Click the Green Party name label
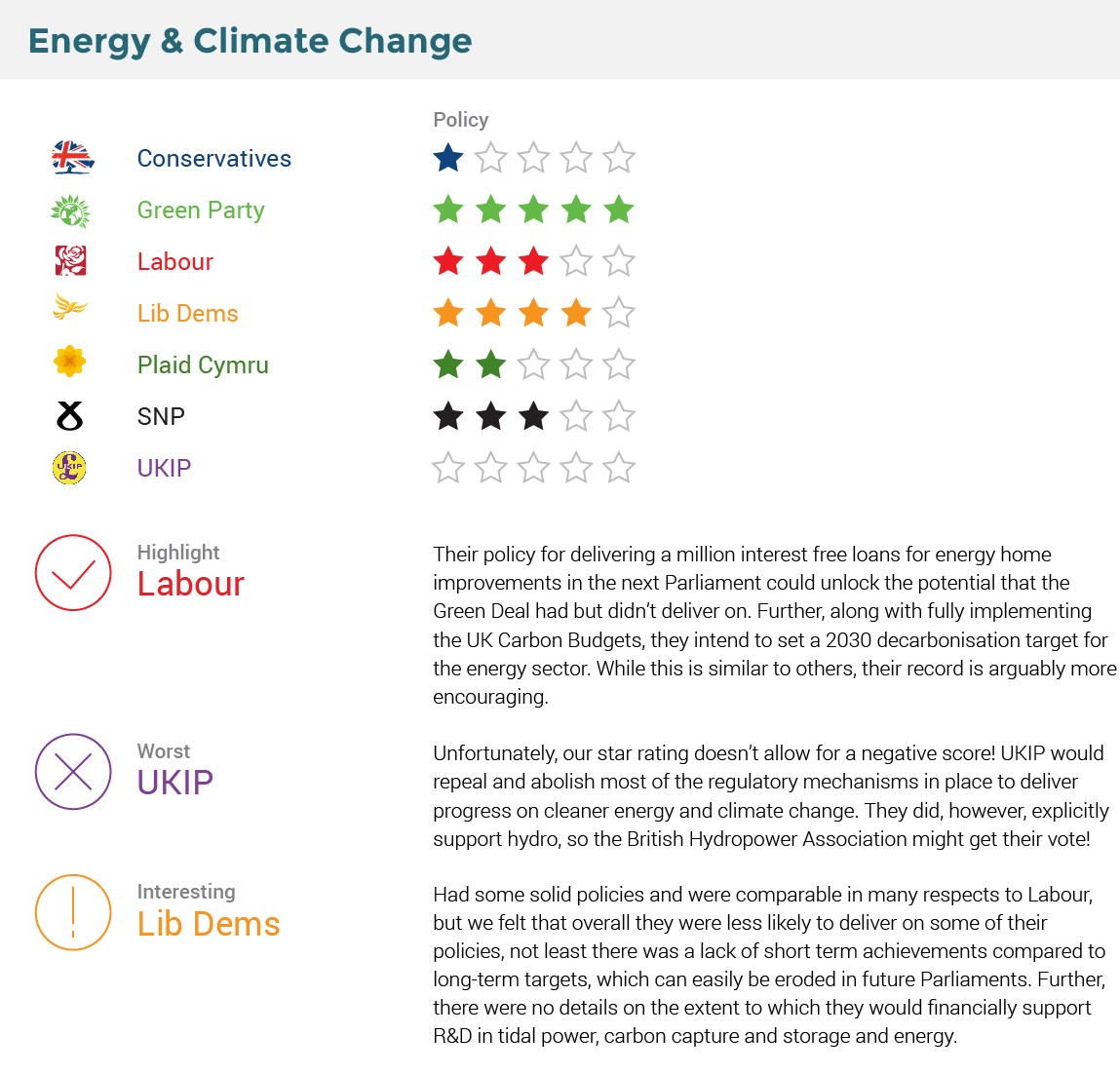The height and width of the screenshot is (1074, 1120). coord(201,211)
